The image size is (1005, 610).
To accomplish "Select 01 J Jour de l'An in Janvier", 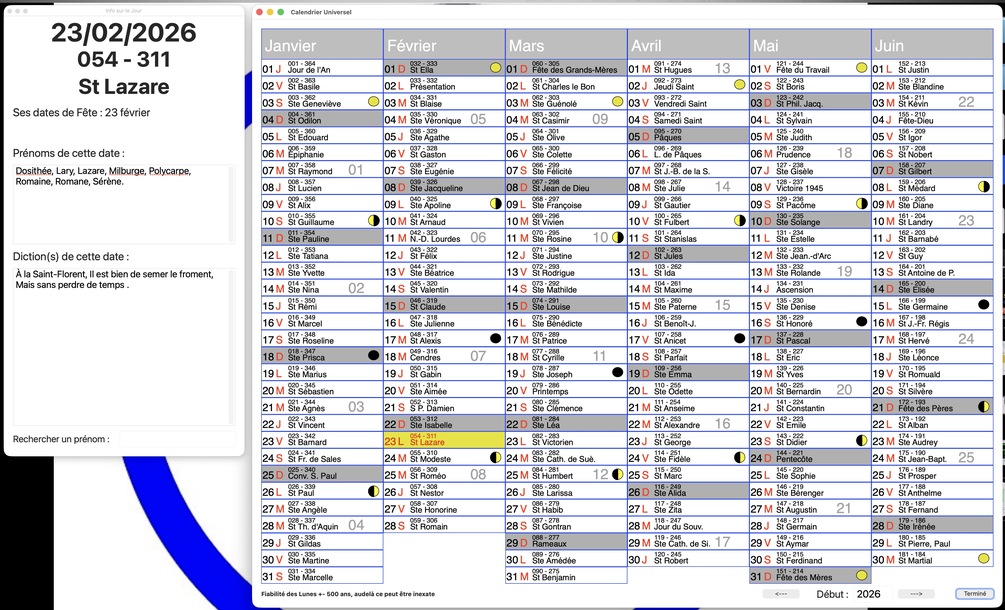I will pyautogui.click(x=322, y=68).
